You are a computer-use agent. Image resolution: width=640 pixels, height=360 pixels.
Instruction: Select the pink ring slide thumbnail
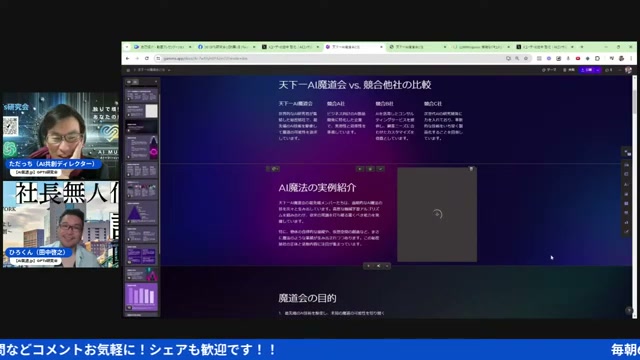141,147
